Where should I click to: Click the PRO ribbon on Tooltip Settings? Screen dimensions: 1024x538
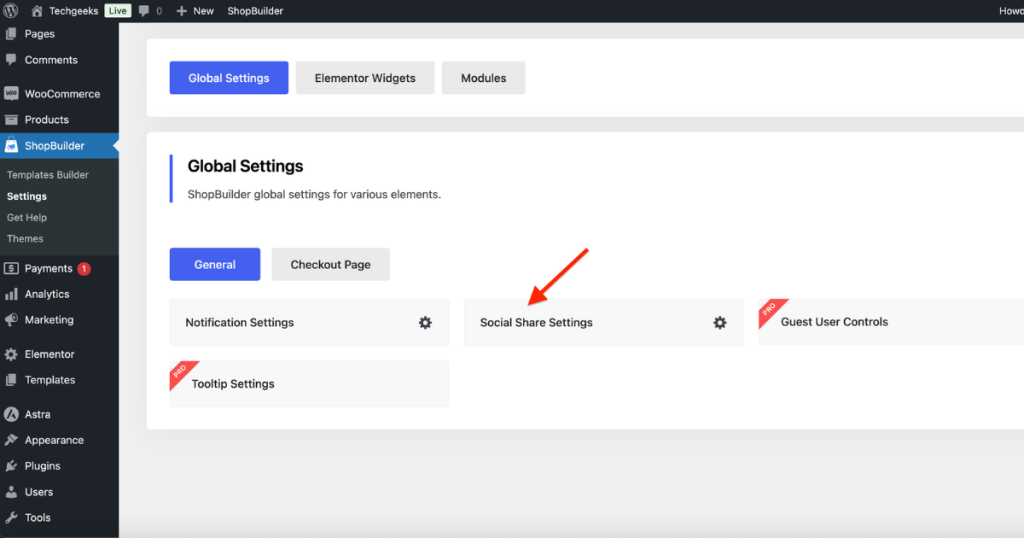(181, 373)
